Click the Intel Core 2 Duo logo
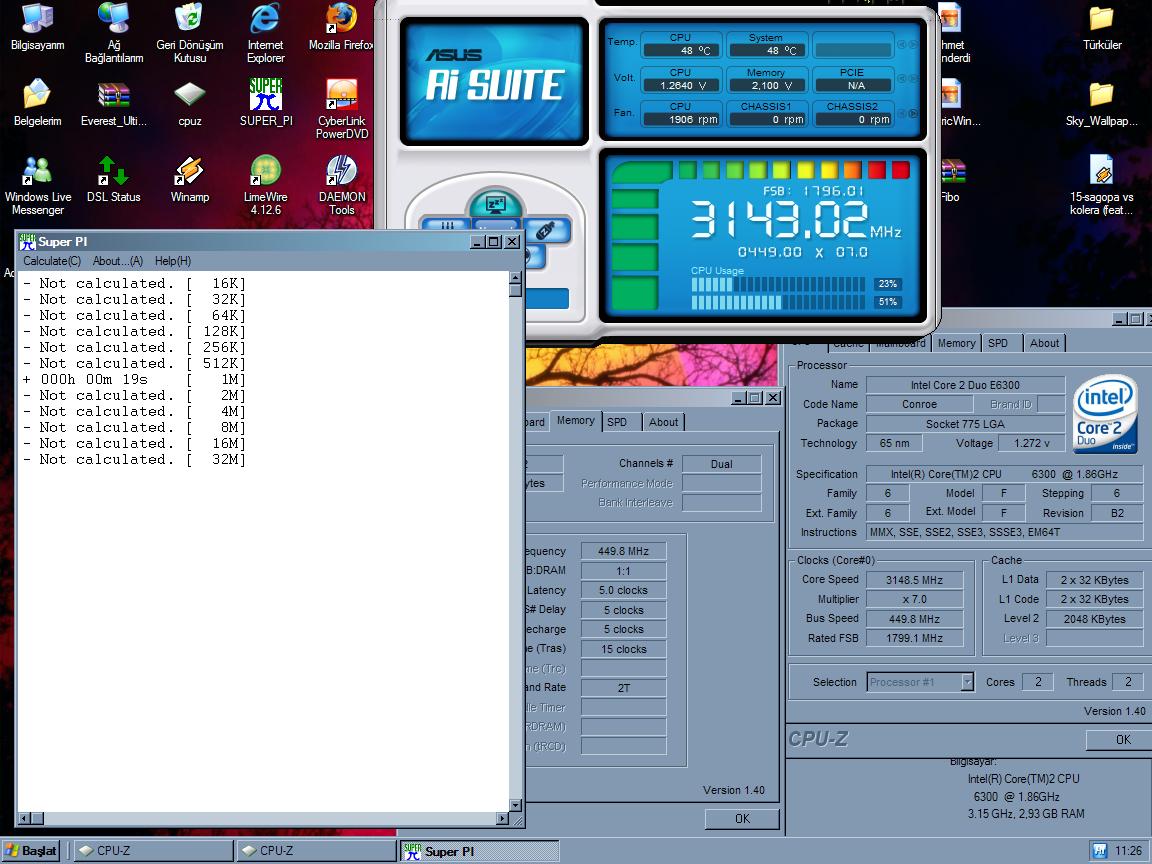This screenshot has width=1152, height=864. pos(1105,415)
